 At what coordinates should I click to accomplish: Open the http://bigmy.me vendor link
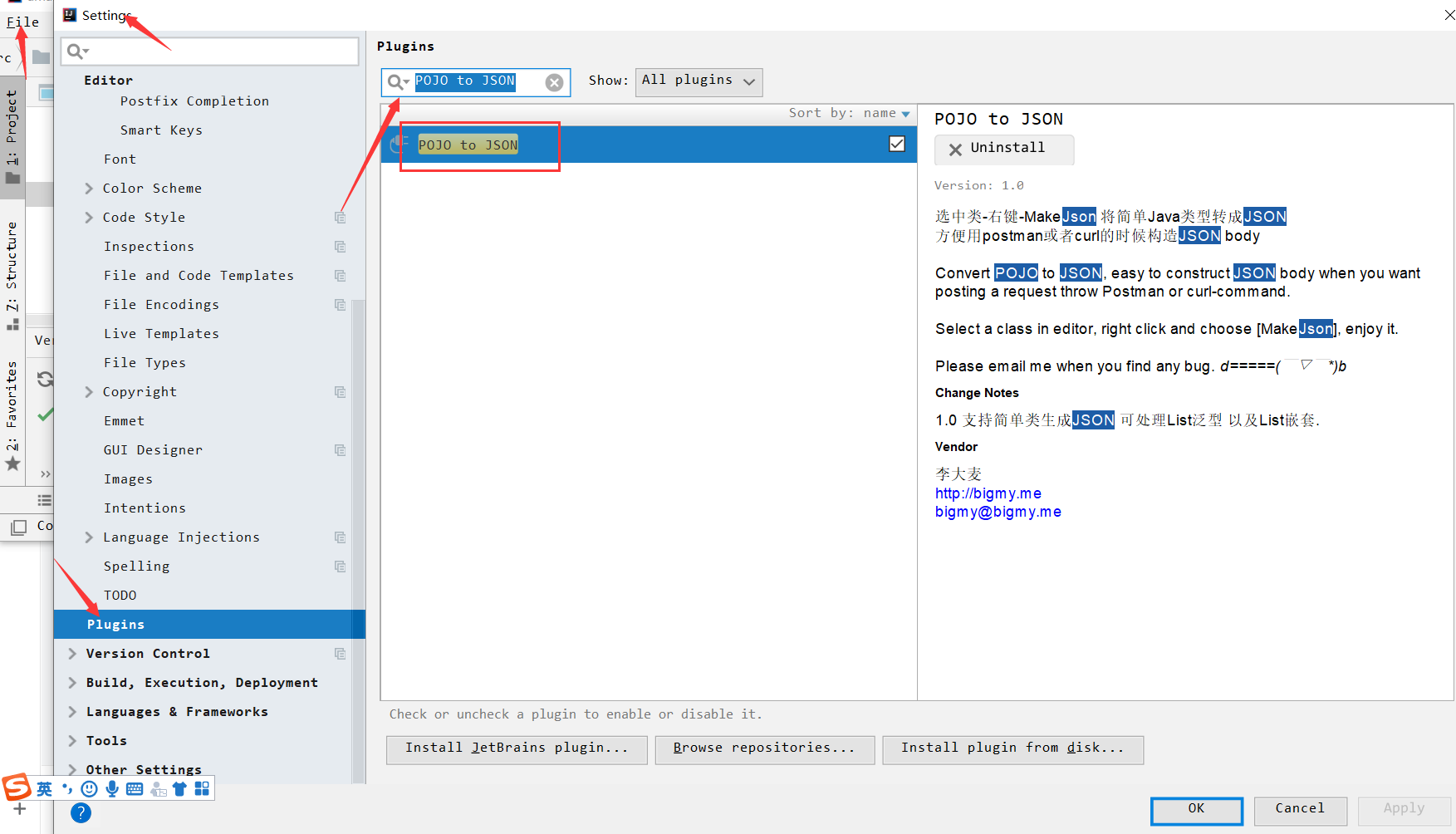click(x=988, y=493)
